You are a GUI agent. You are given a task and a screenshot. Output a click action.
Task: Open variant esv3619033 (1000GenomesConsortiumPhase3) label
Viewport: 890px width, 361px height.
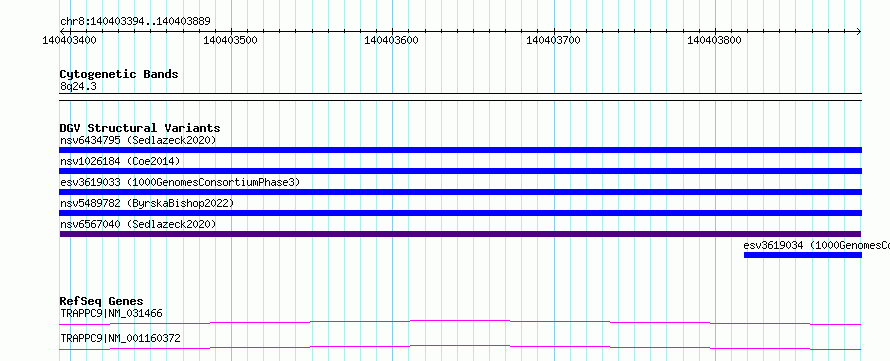[180, 182]
